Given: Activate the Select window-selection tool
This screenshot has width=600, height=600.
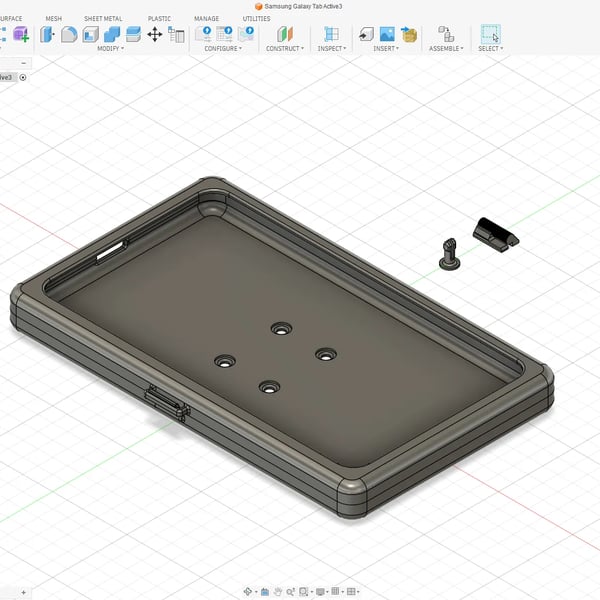Looking at the screenshot, I should pos(491,34).
